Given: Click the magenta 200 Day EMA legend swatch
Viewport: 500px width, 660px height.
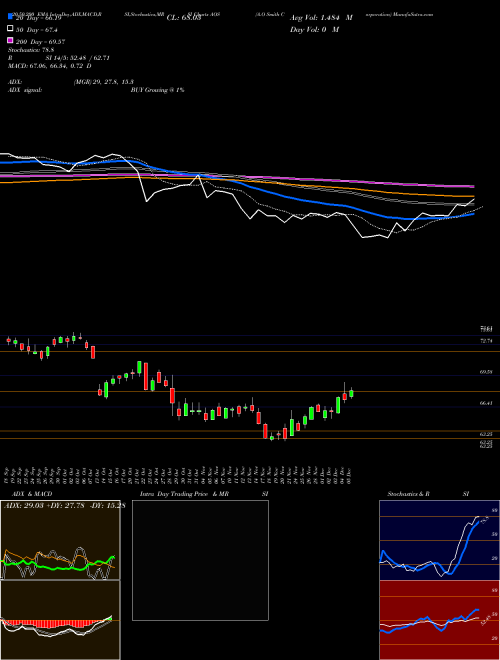Looking at the screenshot, I should click(11, 40).
